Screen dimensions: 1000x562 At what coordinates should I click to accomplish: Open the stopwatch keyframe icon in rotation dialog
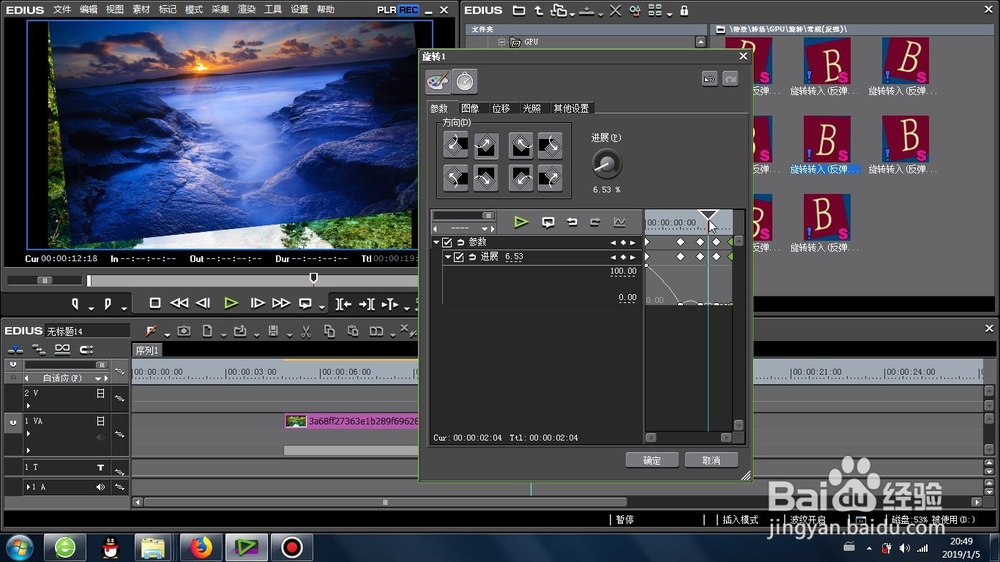click(465, 81)
